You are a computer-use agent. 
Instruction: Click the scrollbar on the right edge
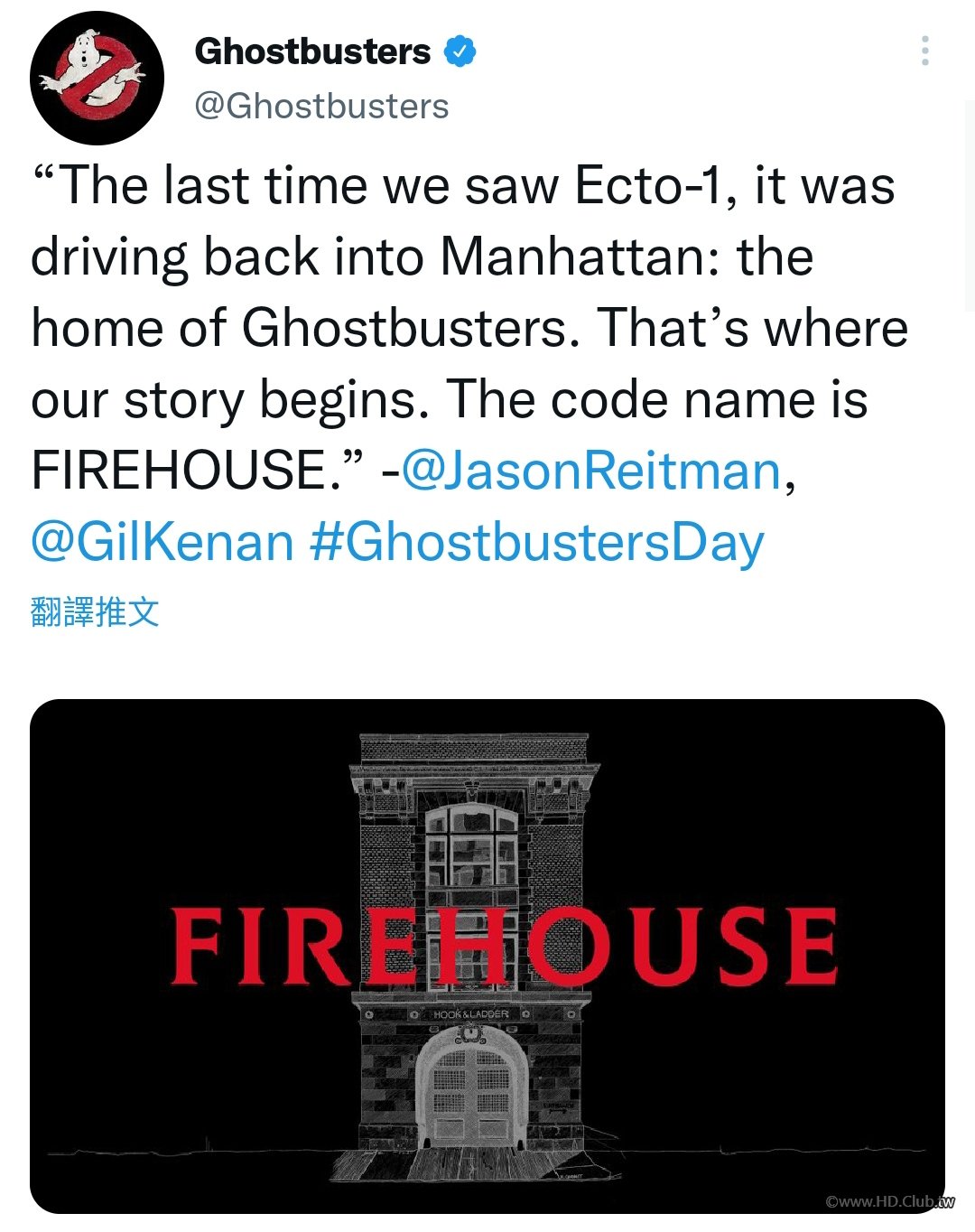pos(970,206)
